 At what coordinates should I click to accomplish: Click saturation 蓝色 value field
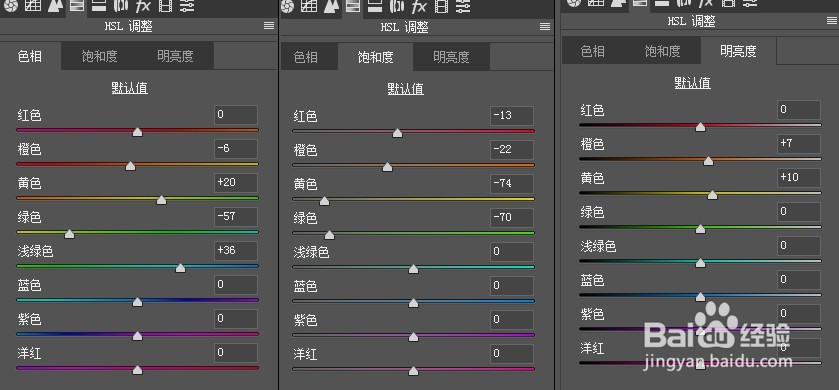point(512,286)
